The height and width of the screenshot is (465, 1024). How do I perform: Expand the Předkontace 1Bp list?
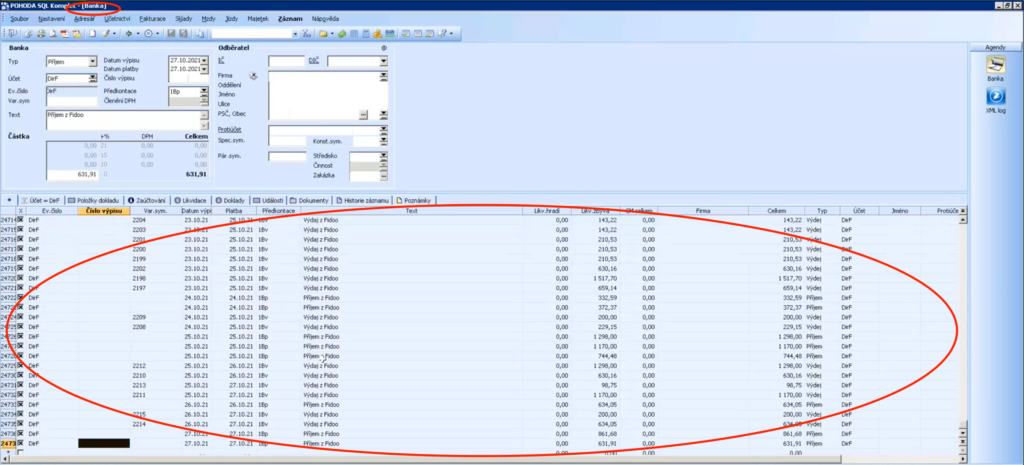click(x=204, y=92)
